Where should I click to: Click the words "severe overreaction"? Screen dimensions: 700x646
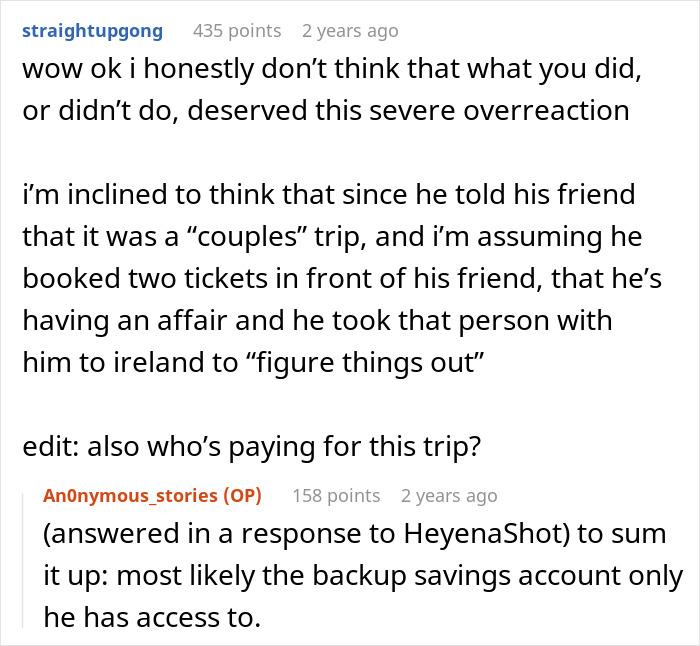click(x=499, y=111)
